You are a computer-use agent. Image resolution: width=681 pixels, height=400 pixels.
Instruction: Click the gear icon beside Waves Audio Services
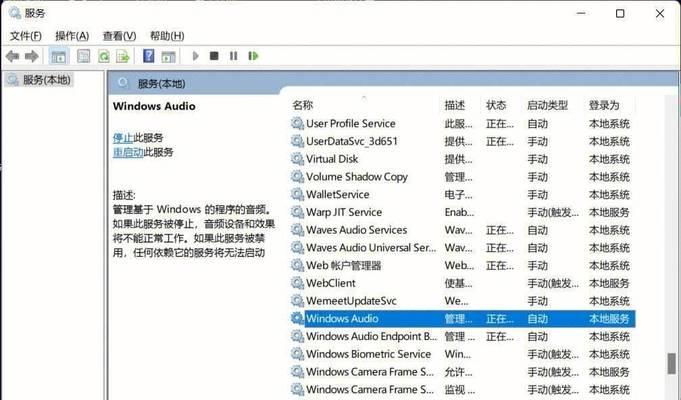click(x=298, y=230)
